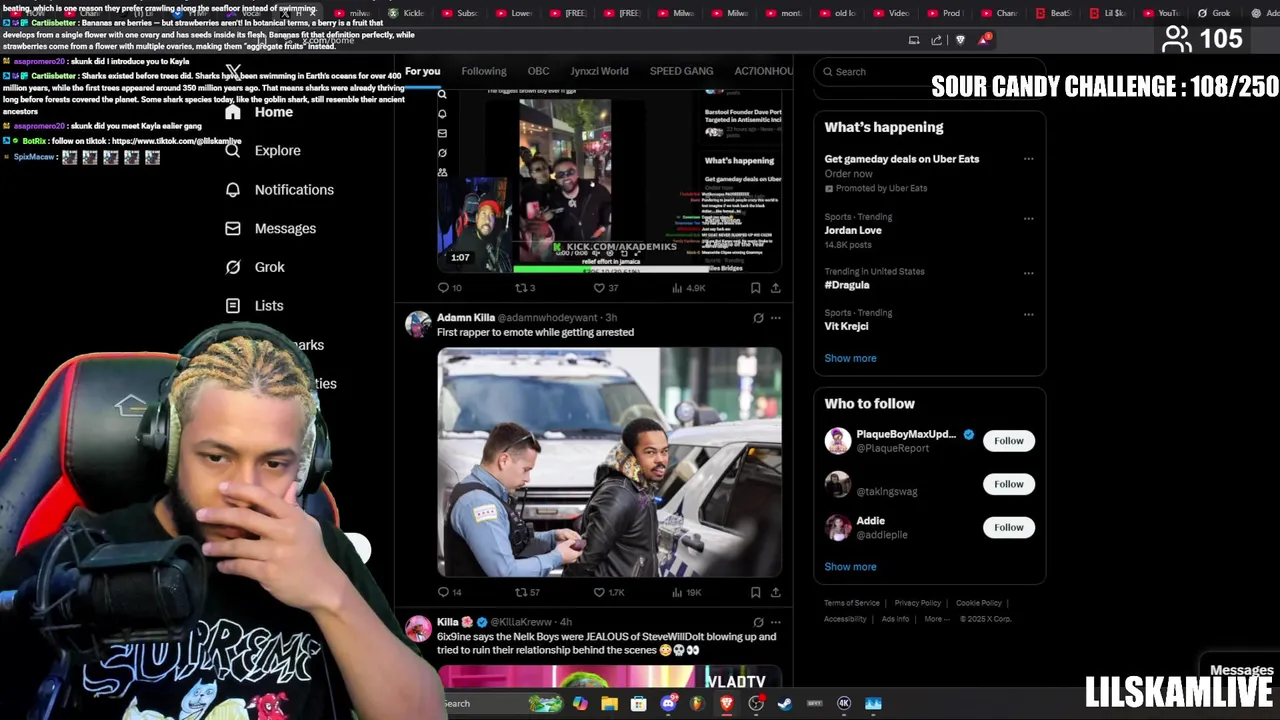Click the Search box on X
Screen dimensions: 1280x720
tap(929, 72)
